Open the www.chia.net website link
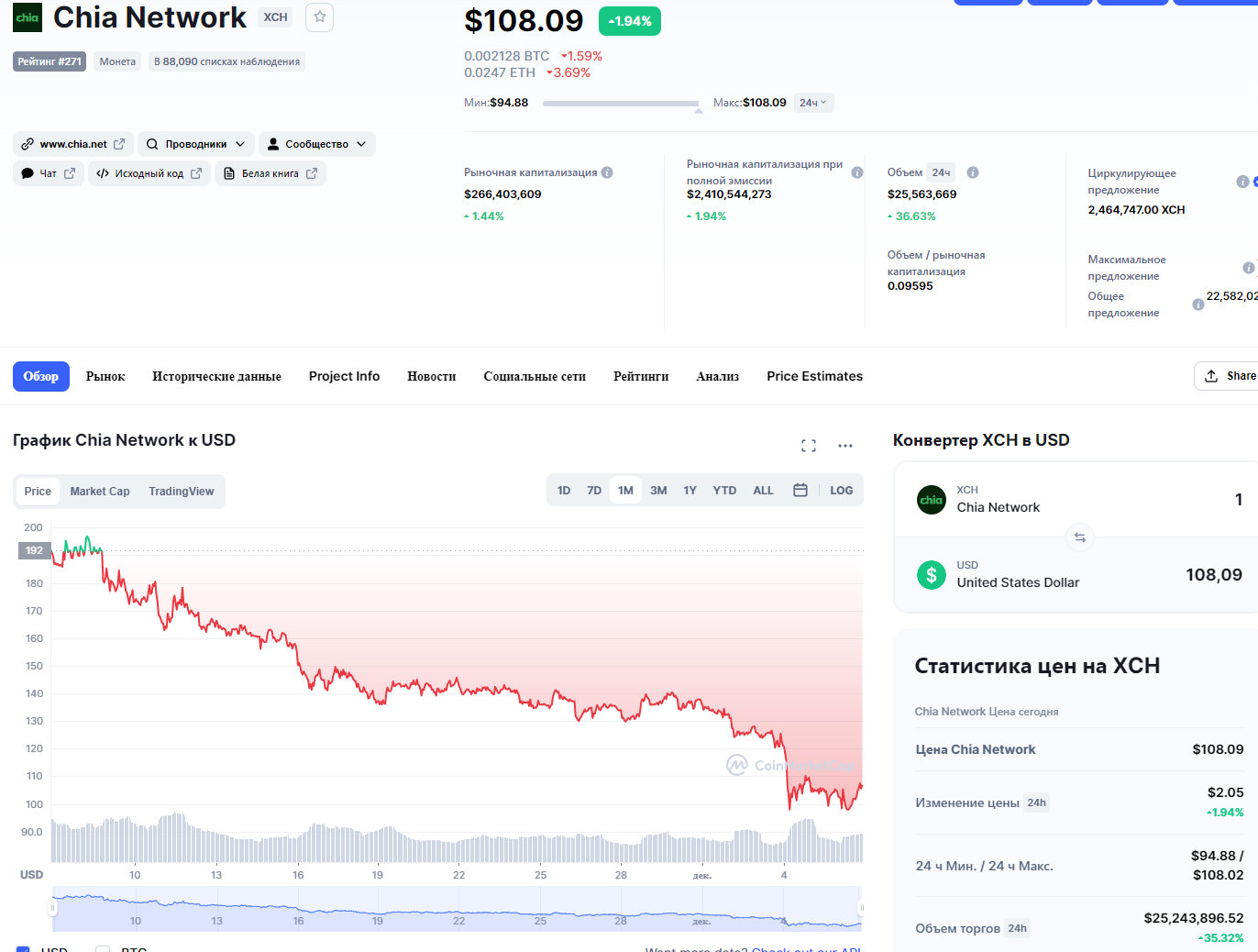The width and height of the screenshot is (1258, 952). pyautogui.click(x=73, y=144)
